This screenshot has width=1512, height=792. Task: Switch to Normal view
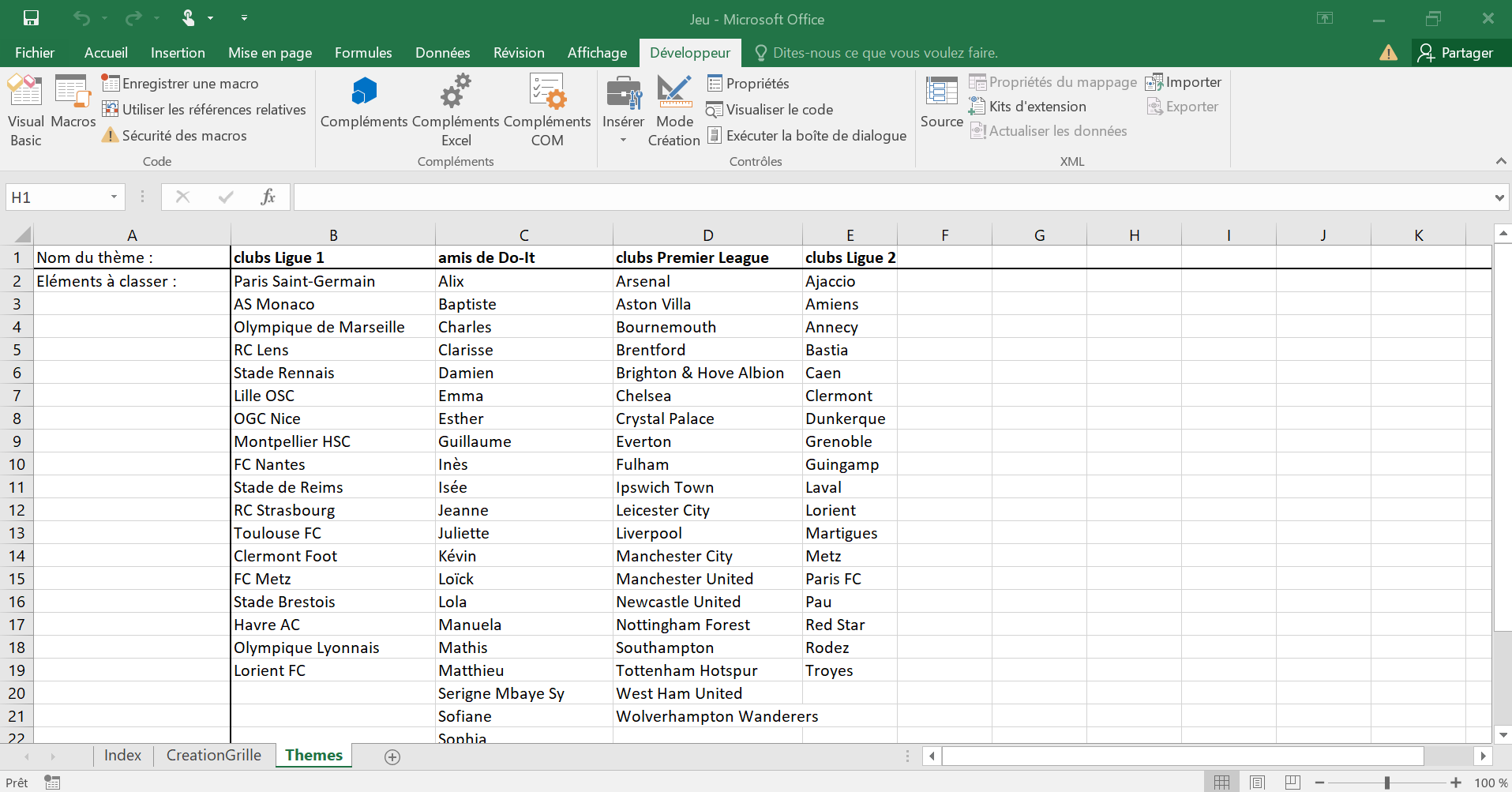pos(1221,783)
